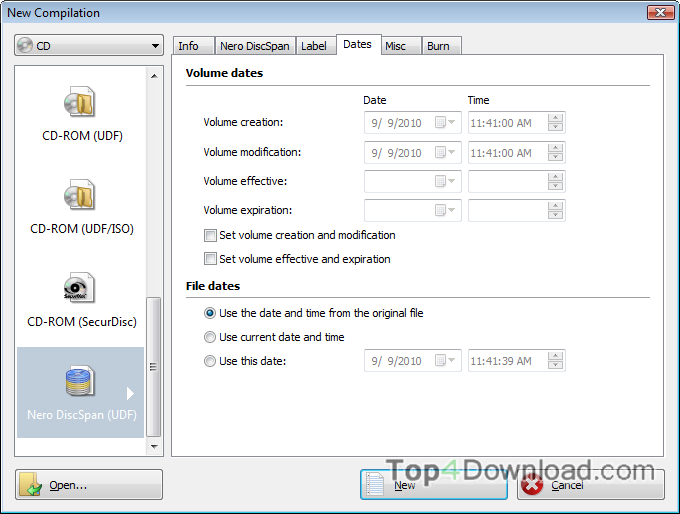Open calendar for Volume effective date
Viewport: 680px width, 514px height.
445,181
